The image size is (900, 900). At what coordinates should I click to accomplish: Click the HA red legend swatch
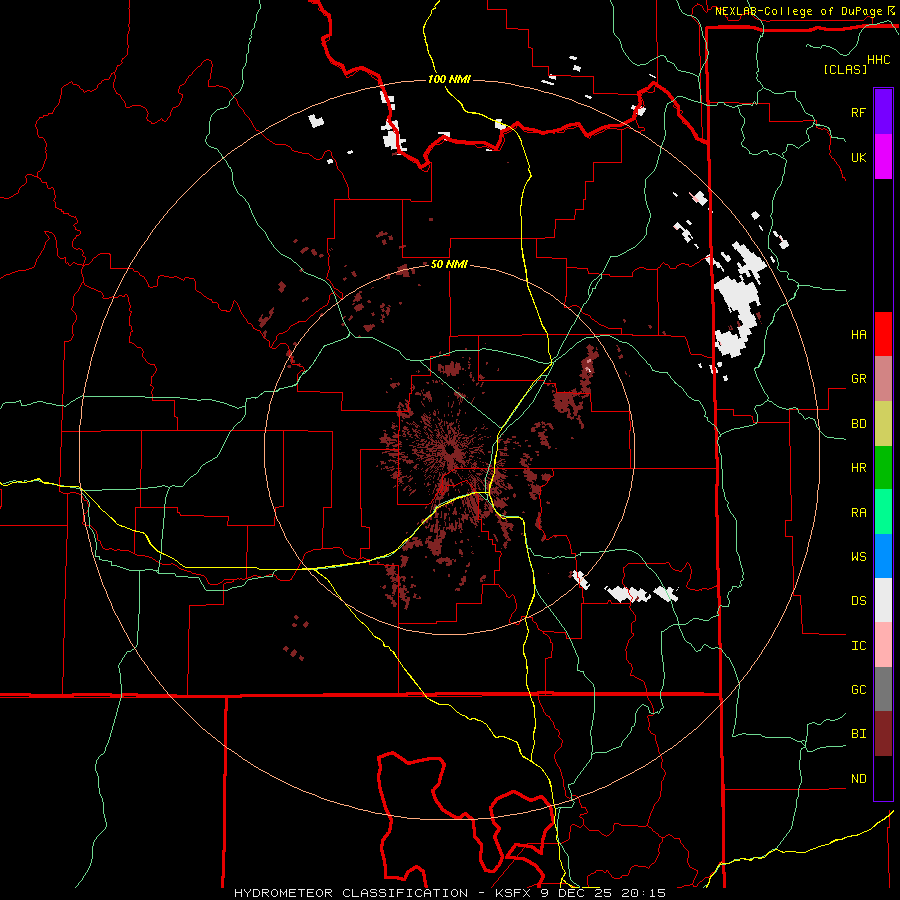(x=883, y=334)
